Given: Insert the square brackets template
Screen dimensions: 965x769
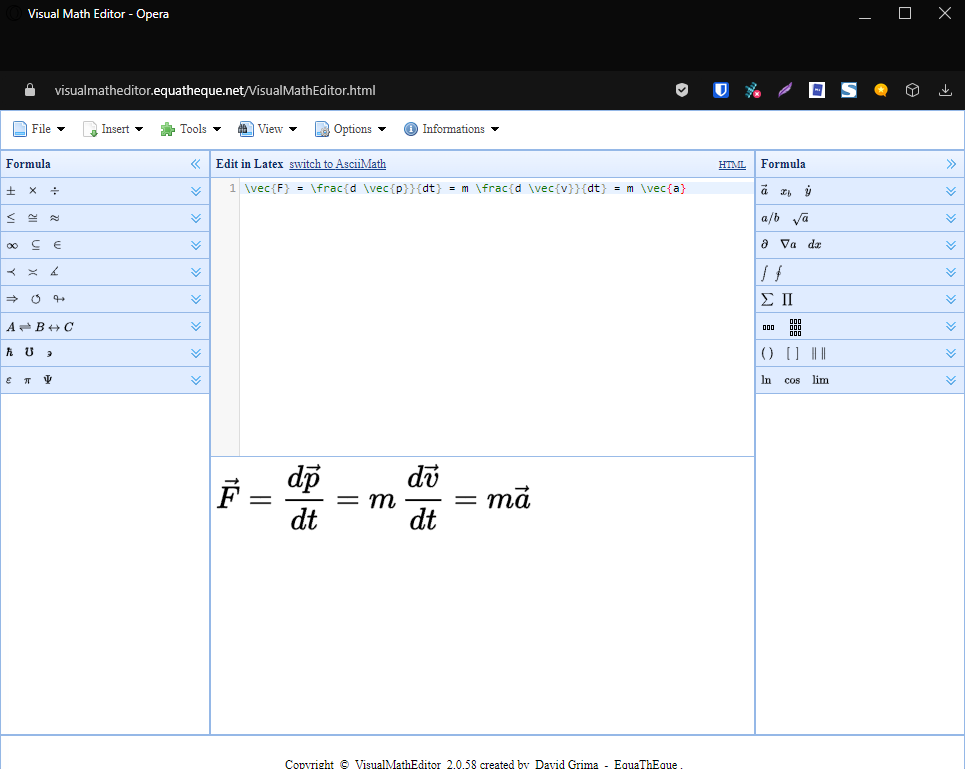Looking at the screenshot, I should (x=793, y=353).
